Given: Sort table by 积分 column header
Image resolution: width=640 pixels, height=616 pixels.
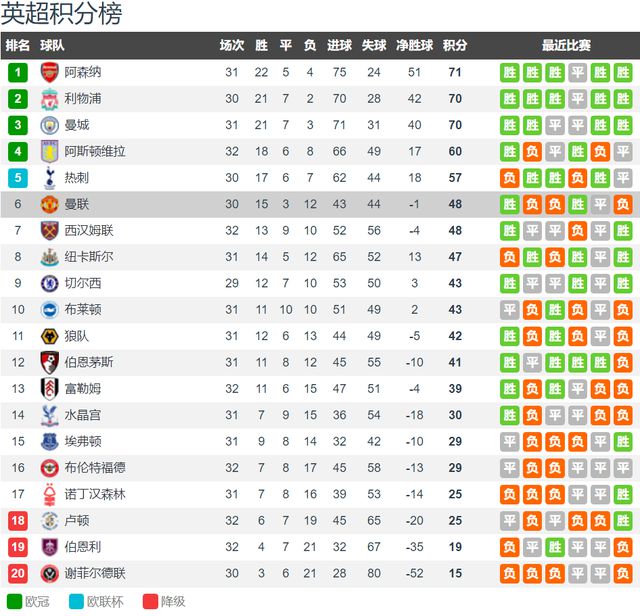Looking at the screenshot, I should pos(455,45).
